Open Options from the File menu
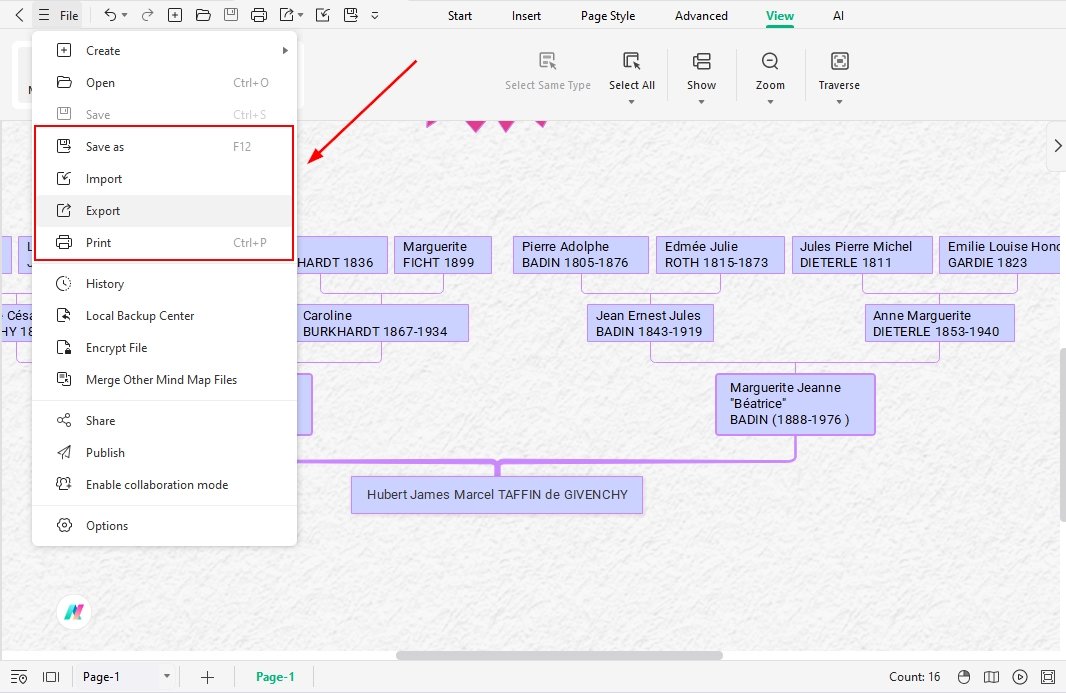Image resolution: width=1066 pixels, height=693 pixels. [x=165, y=525]
